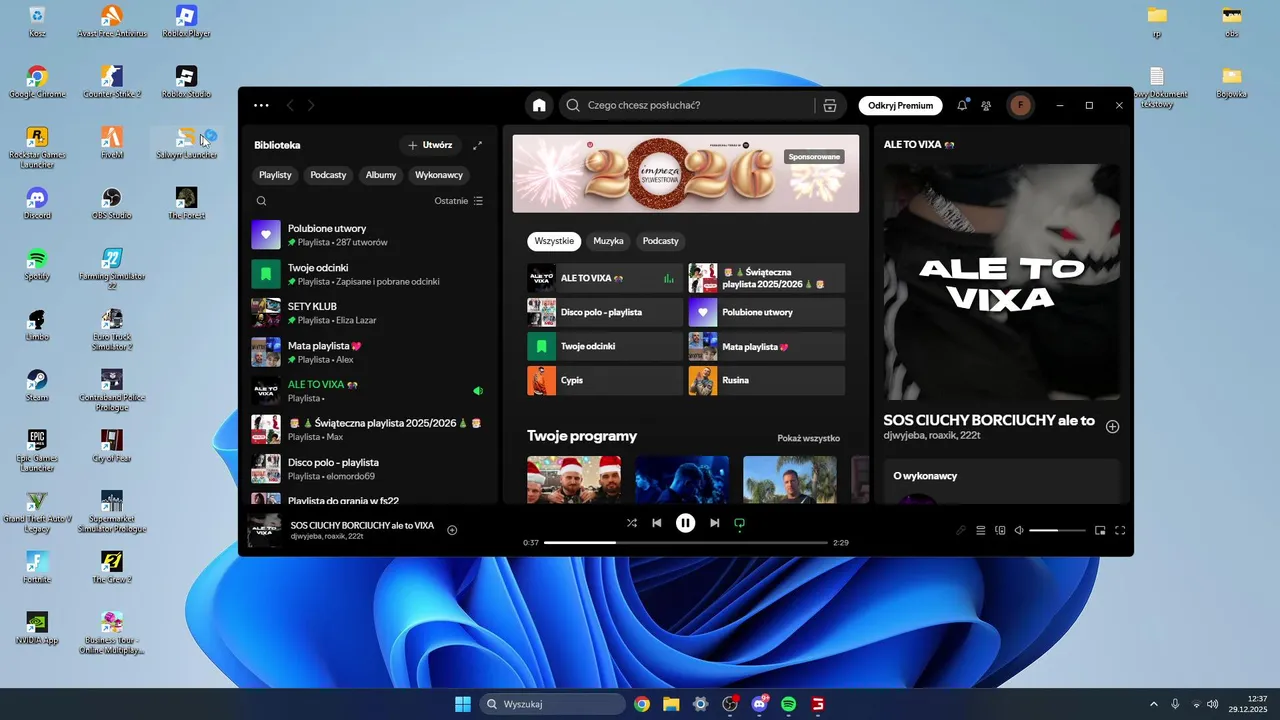The width and height of the screenshot is (1280, 720).
Task: Open the three-dots menu in Spotify title bar
Action: (x=261, y=105)
